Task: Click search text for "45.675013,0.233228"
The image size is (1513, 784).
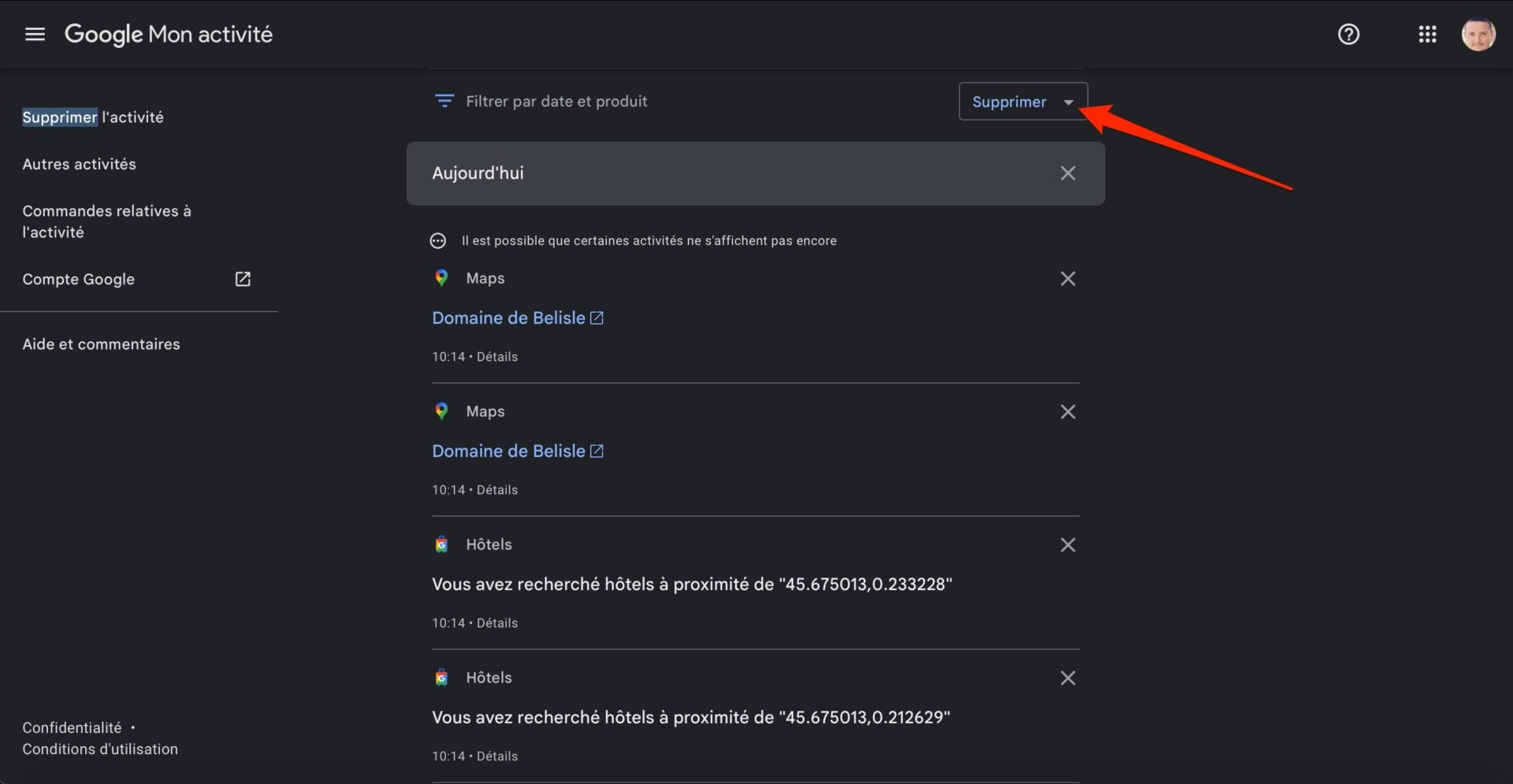Action: tap(692, 585)
